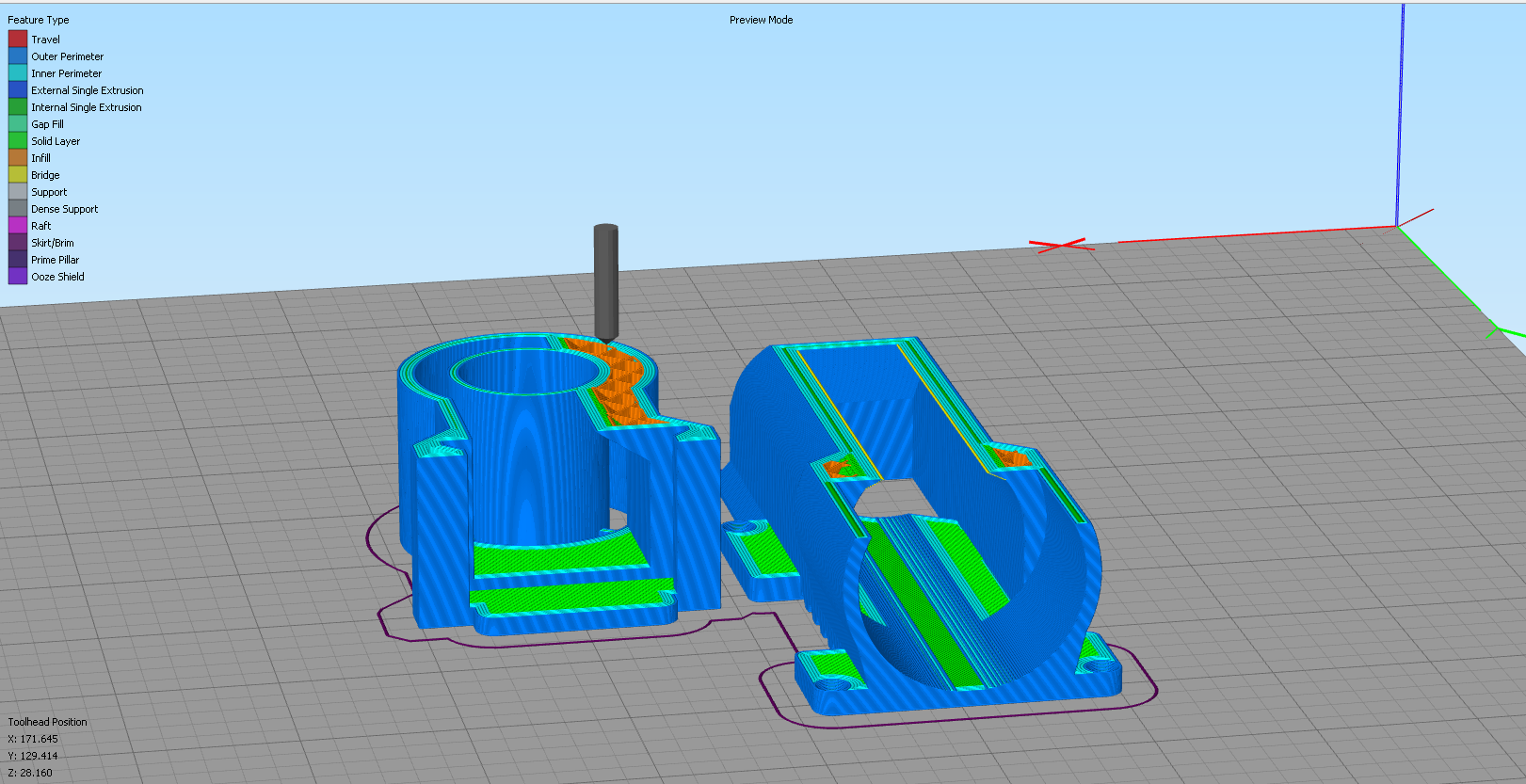Click the Skirt/Brim legend label
This screenshot has height=784, width=1526.
(52, 243)
